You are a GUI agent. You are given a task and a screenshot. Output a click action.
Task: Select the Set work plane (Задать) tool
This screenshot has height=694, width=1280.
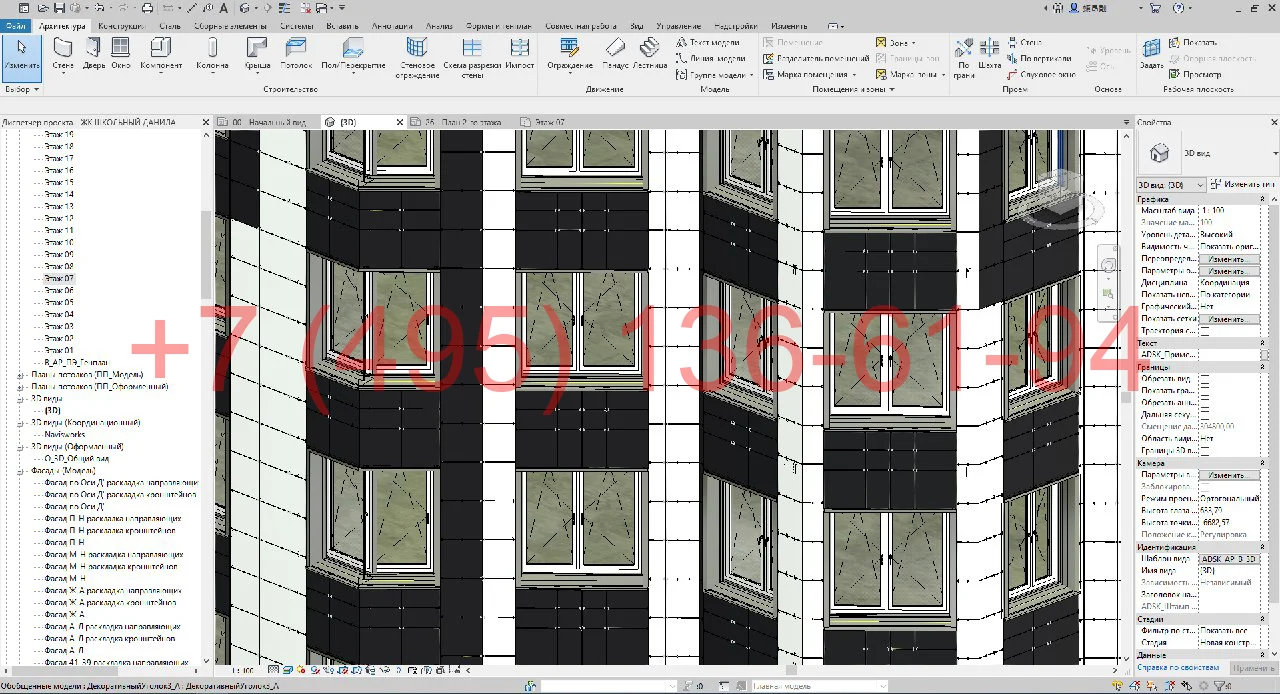coord(1151,54)
